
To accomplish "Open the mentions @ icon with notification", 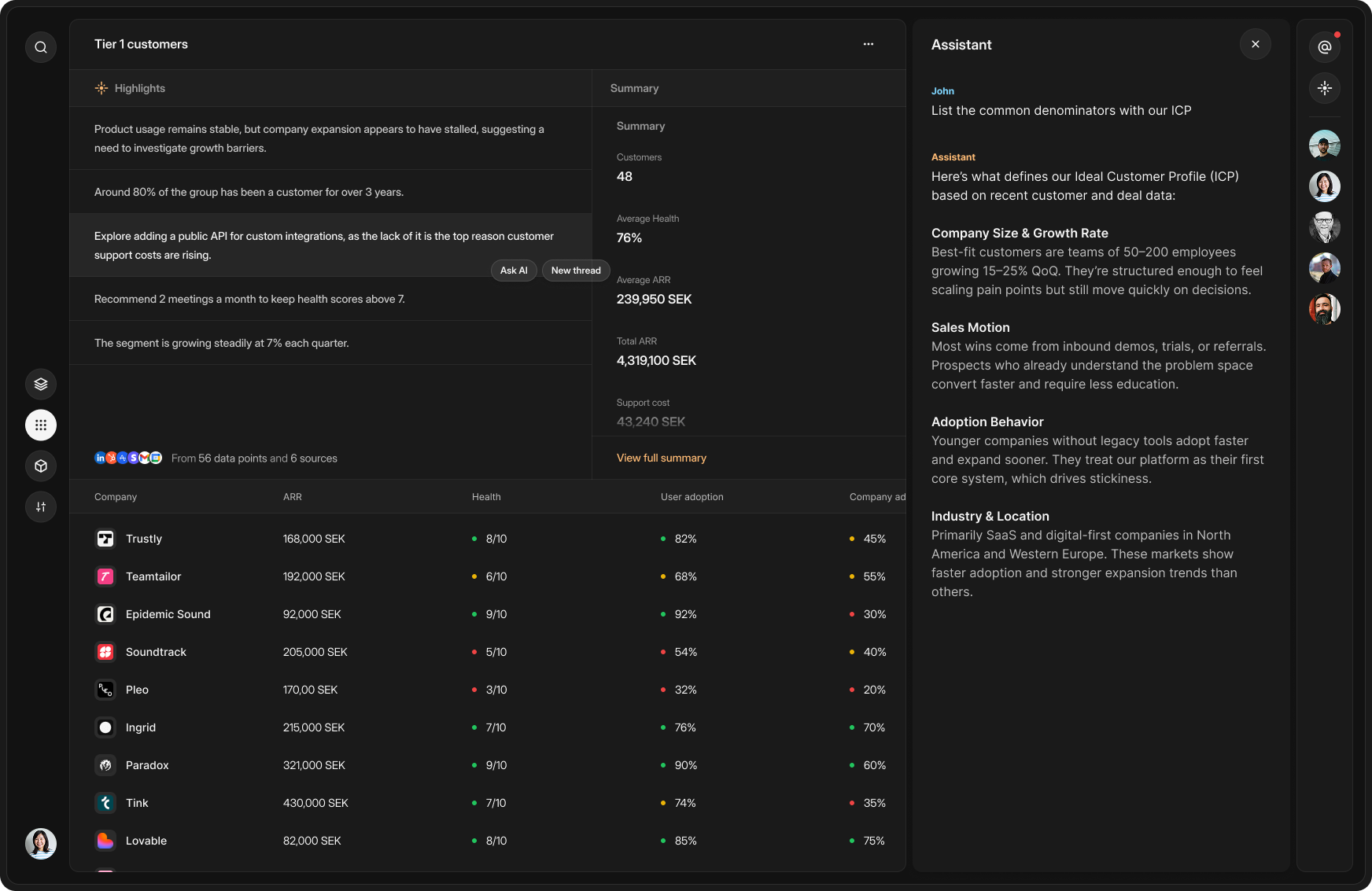I will tap(1325, 47).
